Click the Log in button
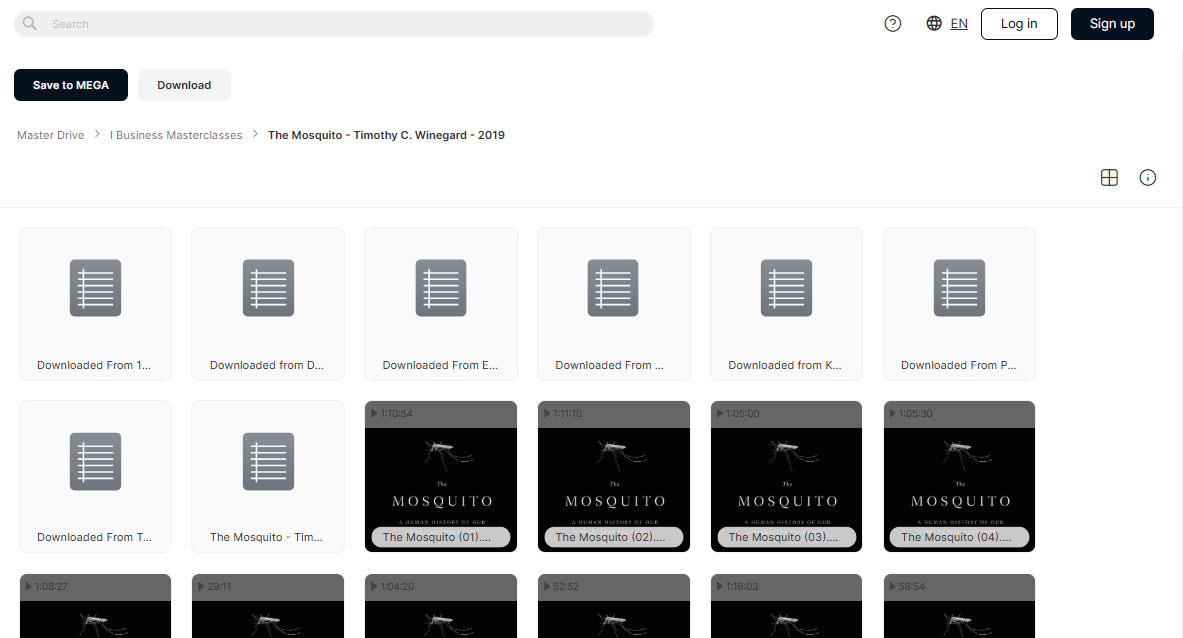The image size is (1183, 638). point(1019,24)
